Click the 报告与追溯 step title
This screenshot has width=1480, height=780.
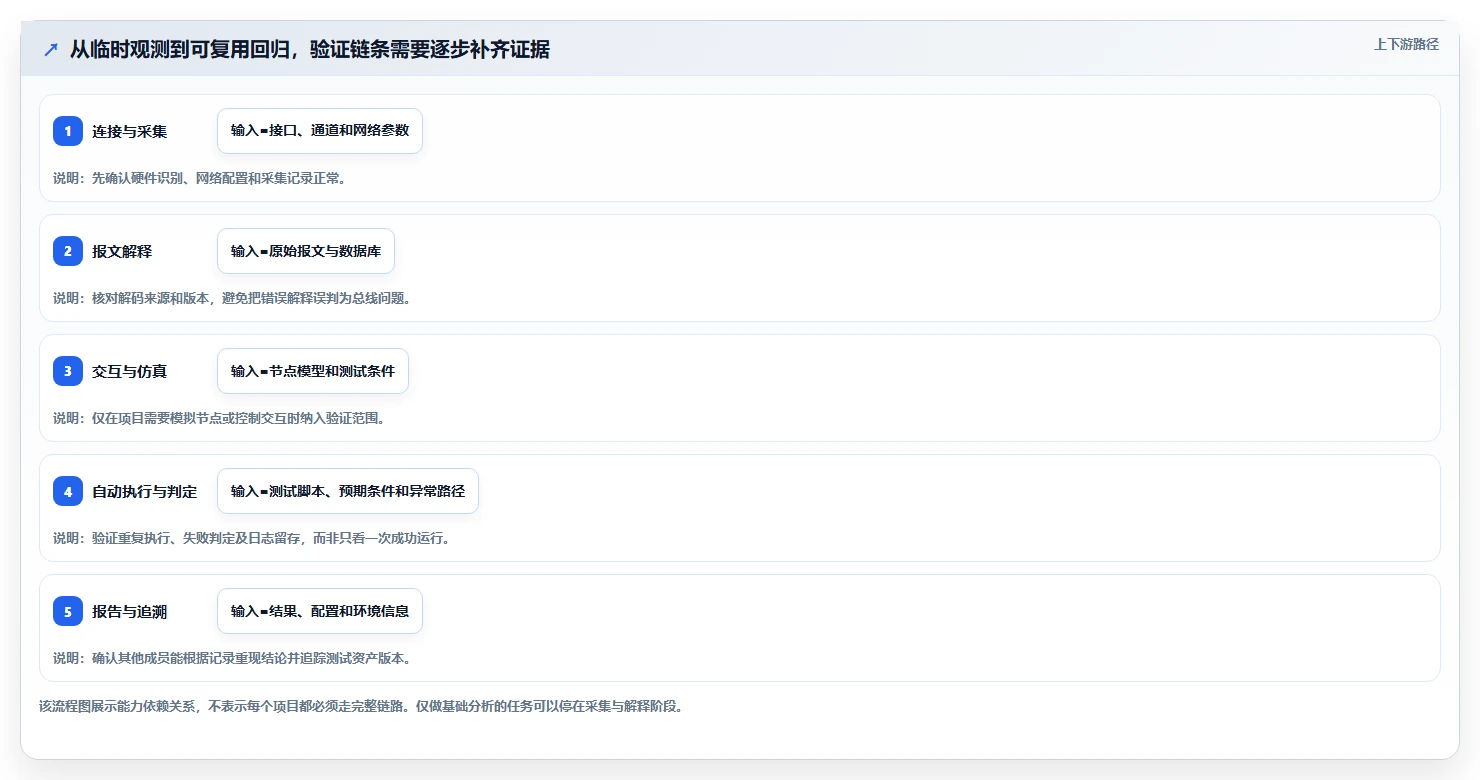tap(130, 611)
